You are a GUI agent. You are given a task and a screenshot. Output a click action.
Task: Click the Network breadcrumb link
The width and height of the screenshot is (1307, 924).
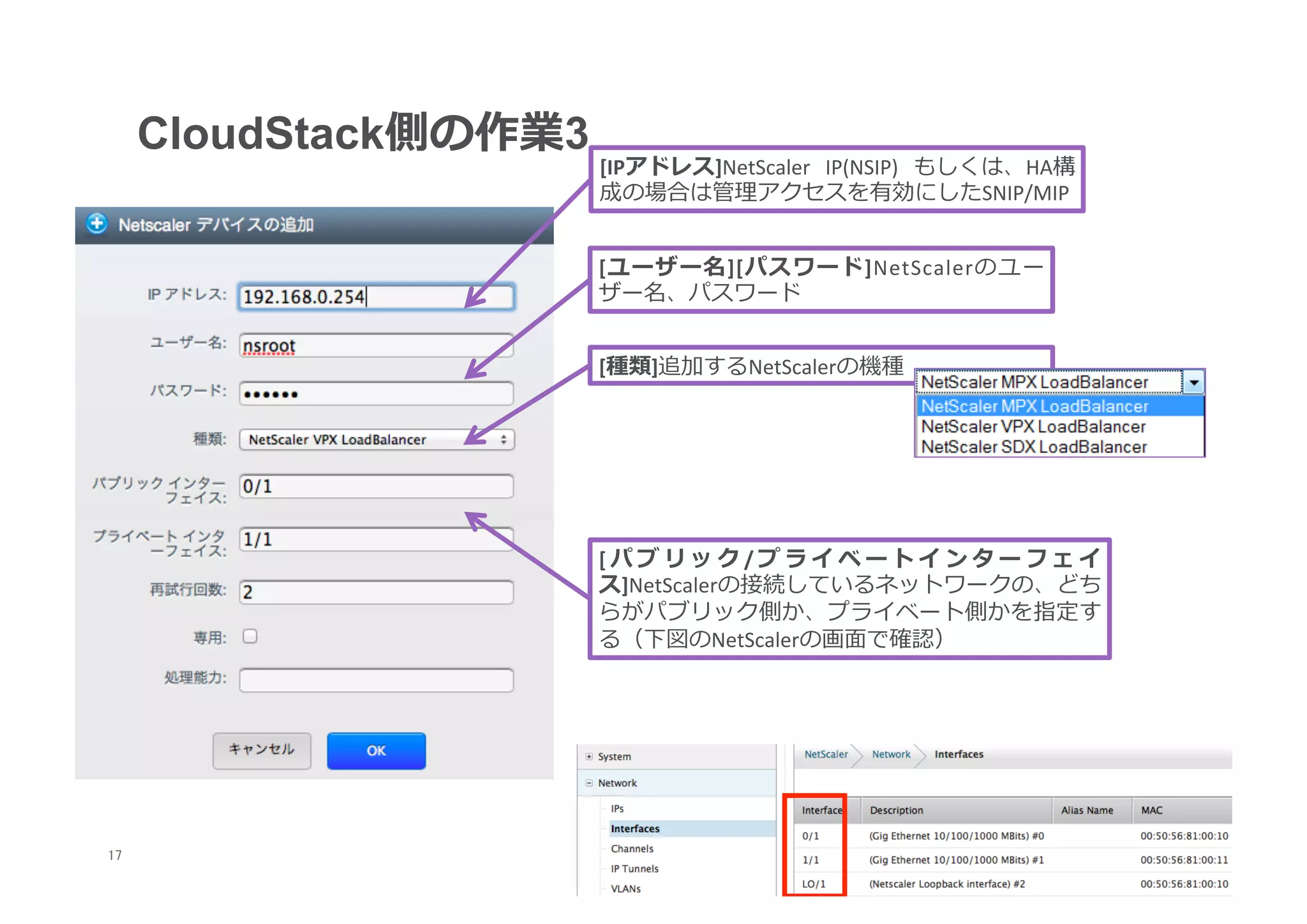click(x=891, y=754)
